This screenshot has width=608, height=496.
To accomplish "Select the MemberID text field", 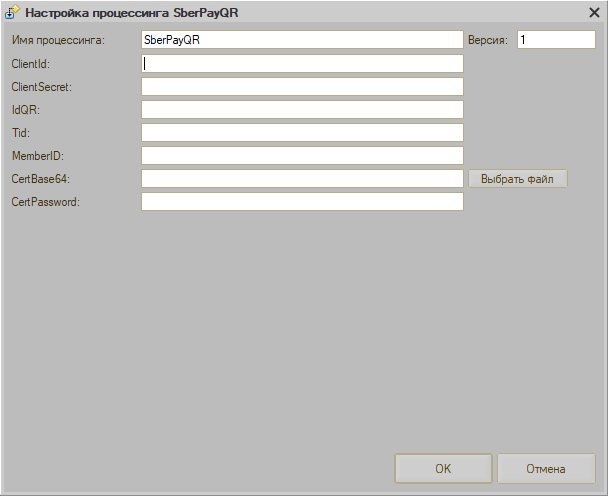I will 302,156.
